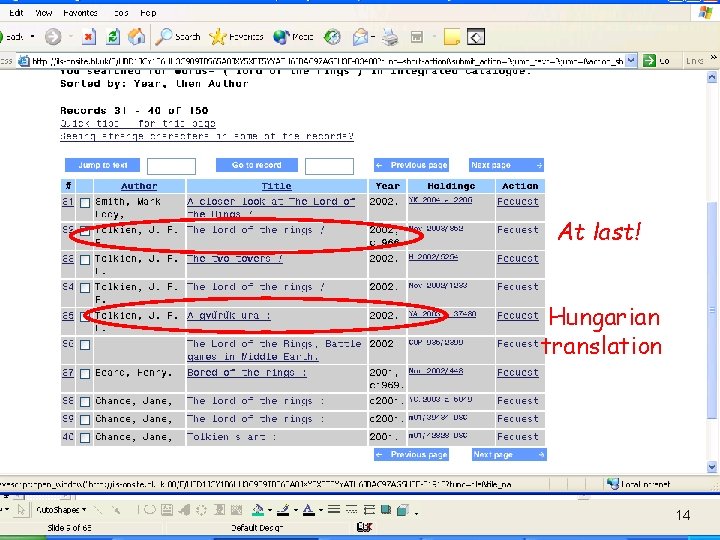720x540 pixels.
Task: Select the Text Box drawing tool
Action: coord(167,510)
